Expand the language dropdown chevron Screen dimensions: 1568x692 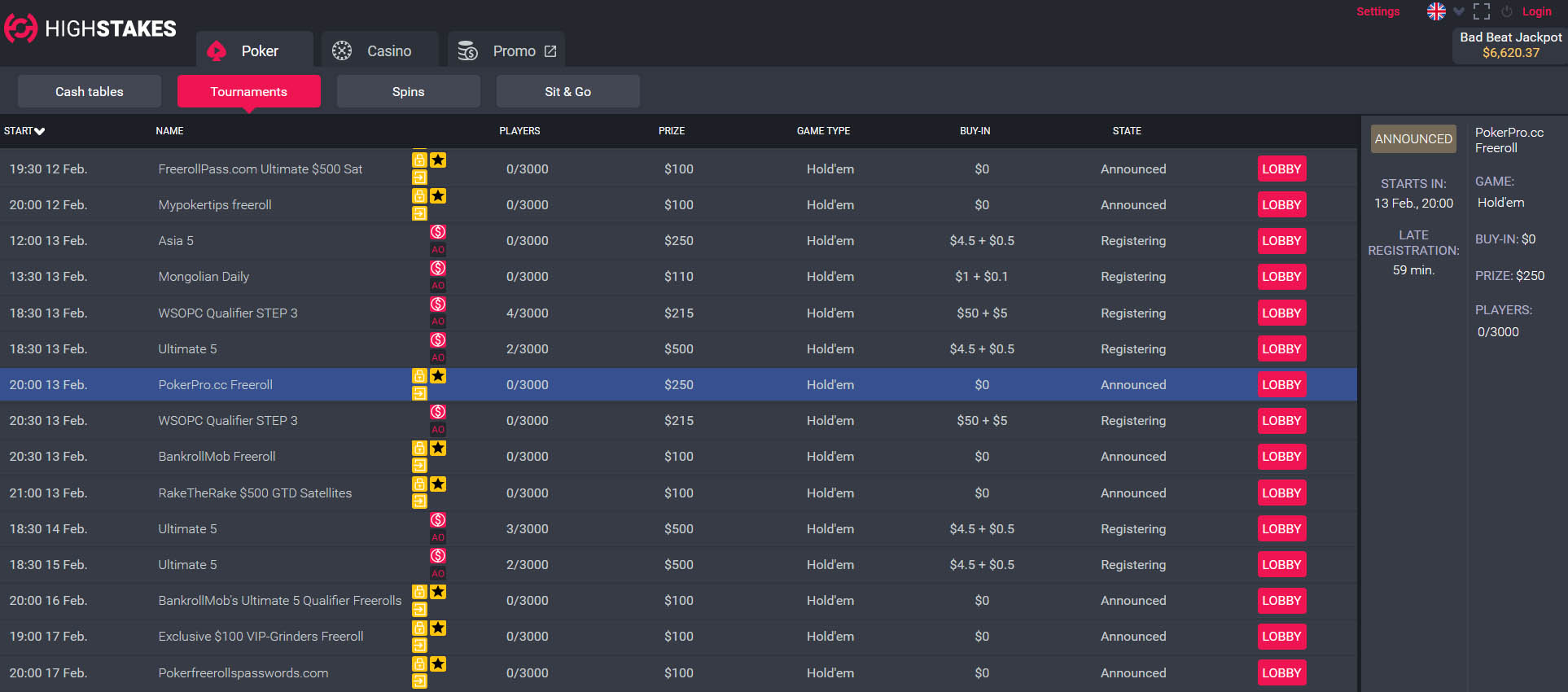tap(1458, 11)
